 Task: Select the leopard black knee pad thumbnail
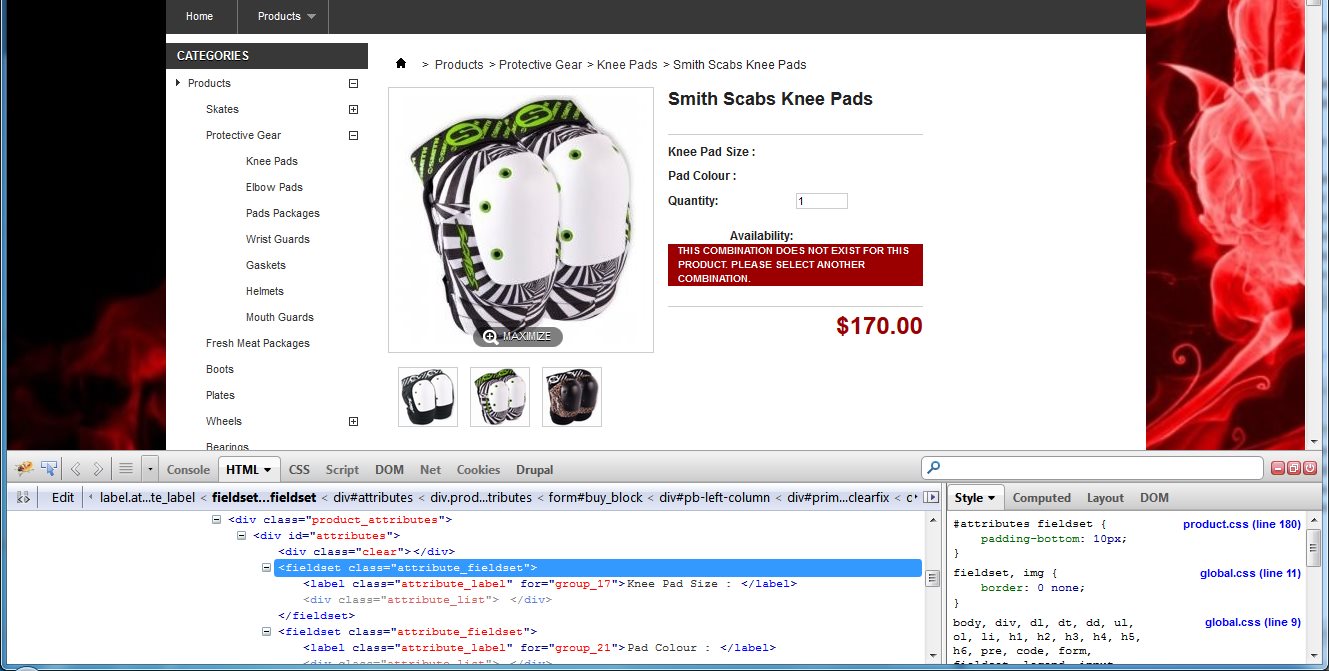pos(572,397)
